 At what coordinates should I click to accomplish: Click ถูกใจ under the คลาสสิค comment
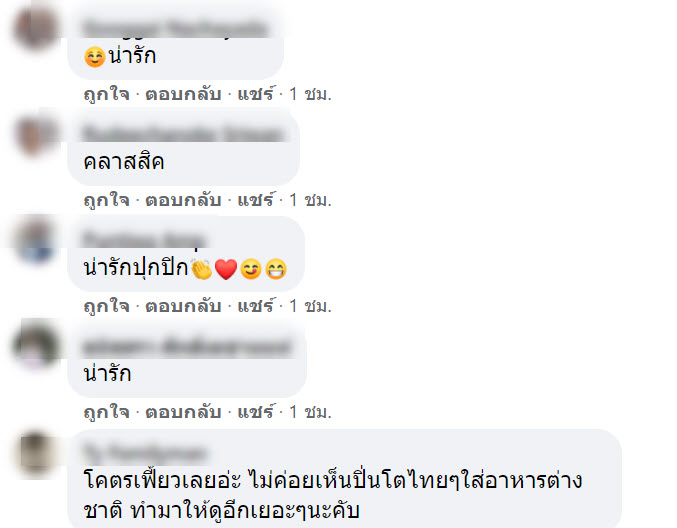106,200
